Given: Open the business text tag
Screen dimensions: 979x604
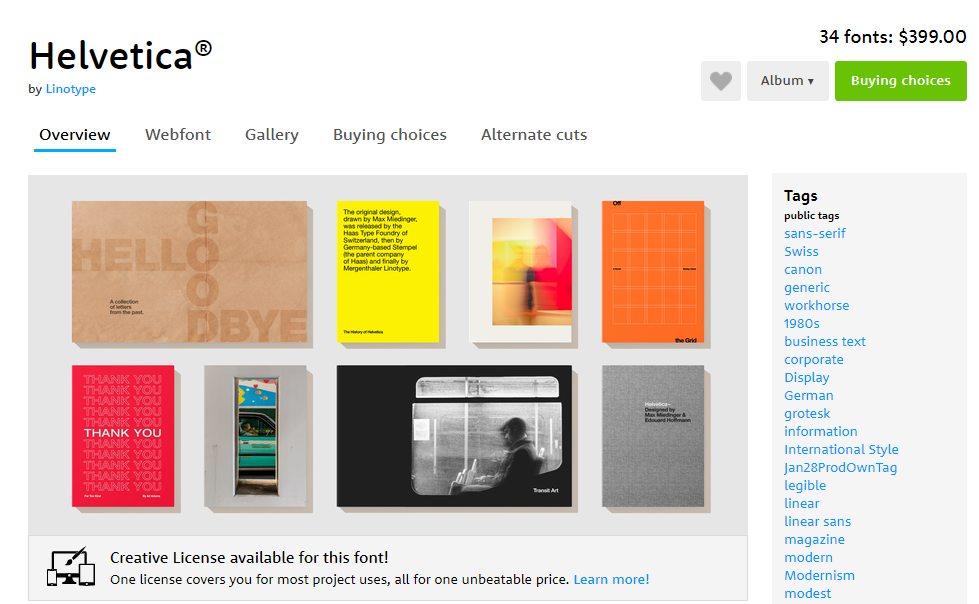Looking at the screenshot, I should 825,342.
